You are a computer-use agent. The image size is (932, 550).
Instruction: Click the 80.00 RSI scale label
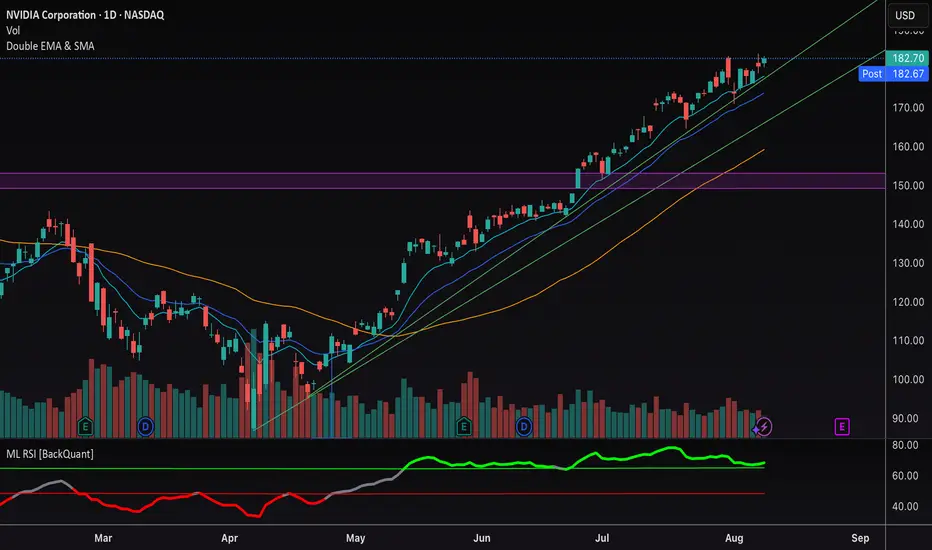coord(905,445)
